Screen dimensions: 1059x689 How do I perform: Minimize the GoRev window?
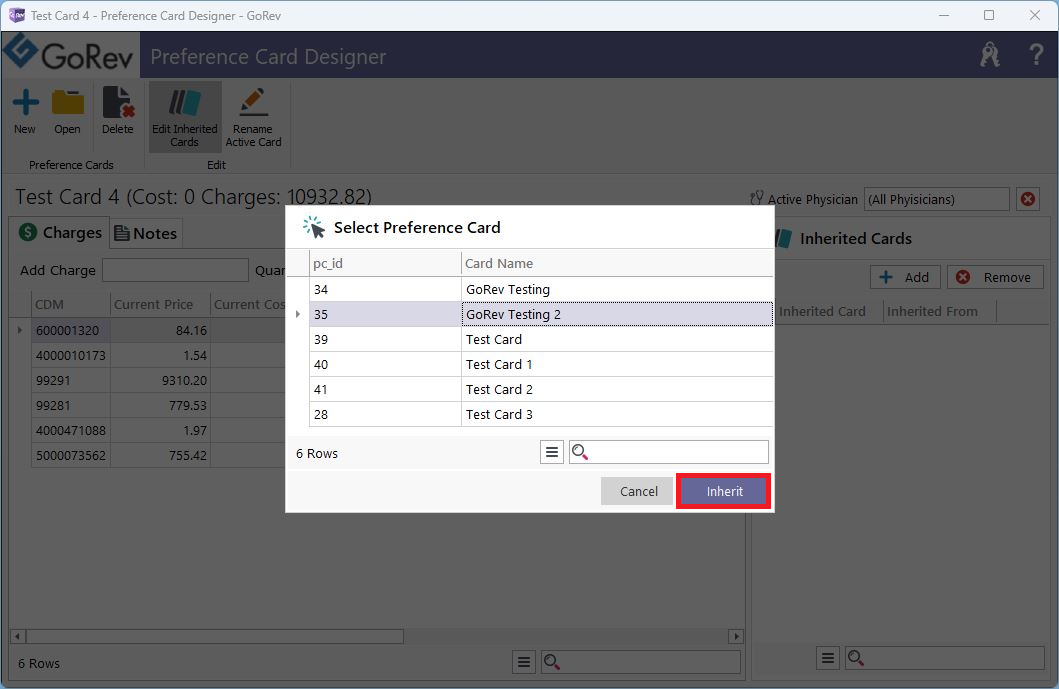[x=944, y=16]
